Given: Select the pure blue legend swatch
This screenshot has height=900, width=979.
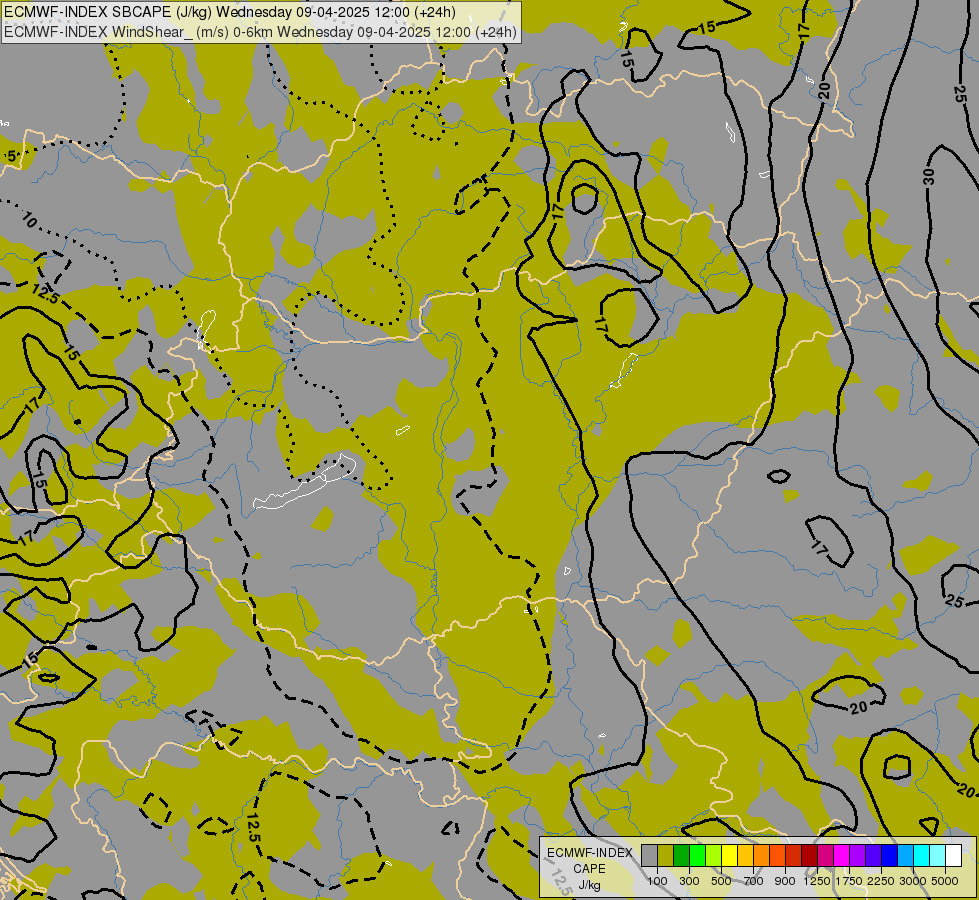Looking at the screenshot, I should [x=889, y=855].
